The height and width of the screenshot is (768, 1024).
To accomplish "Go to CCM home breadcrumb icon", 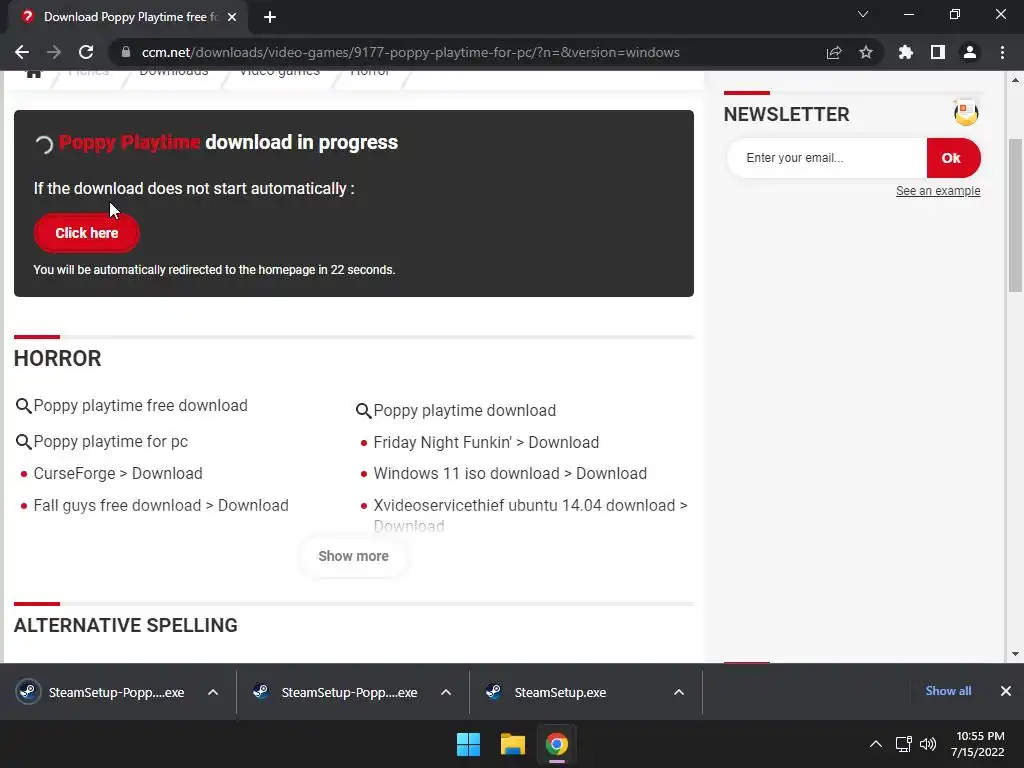I will pyautogui.click(x=33, y=73).
